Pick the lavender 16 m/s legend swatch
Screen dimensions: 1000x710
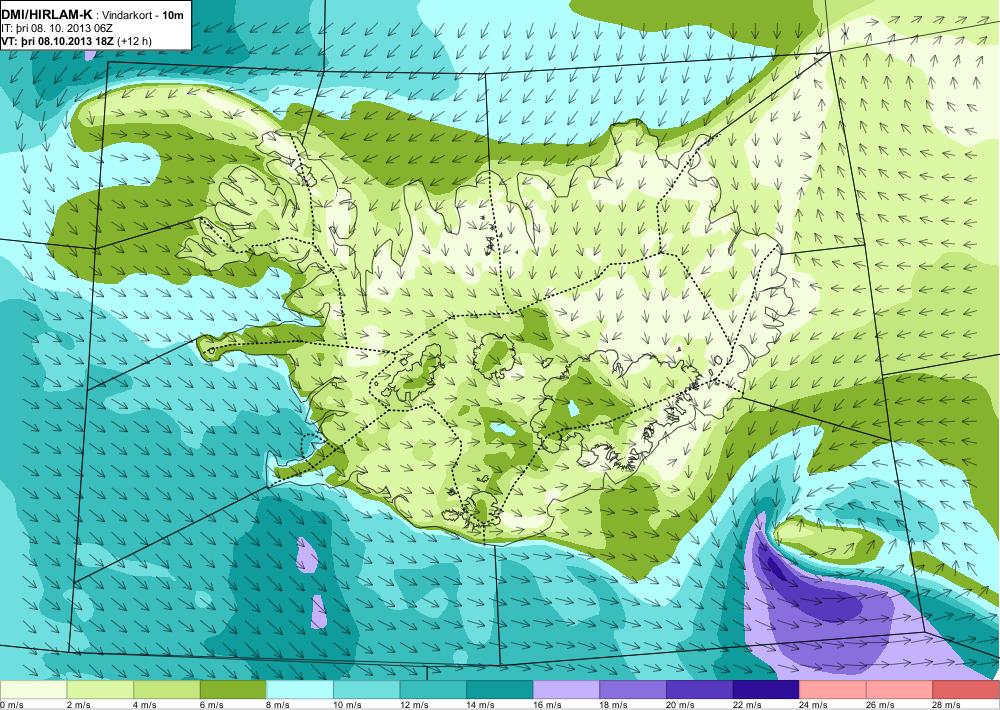click(x=566, y=690)
